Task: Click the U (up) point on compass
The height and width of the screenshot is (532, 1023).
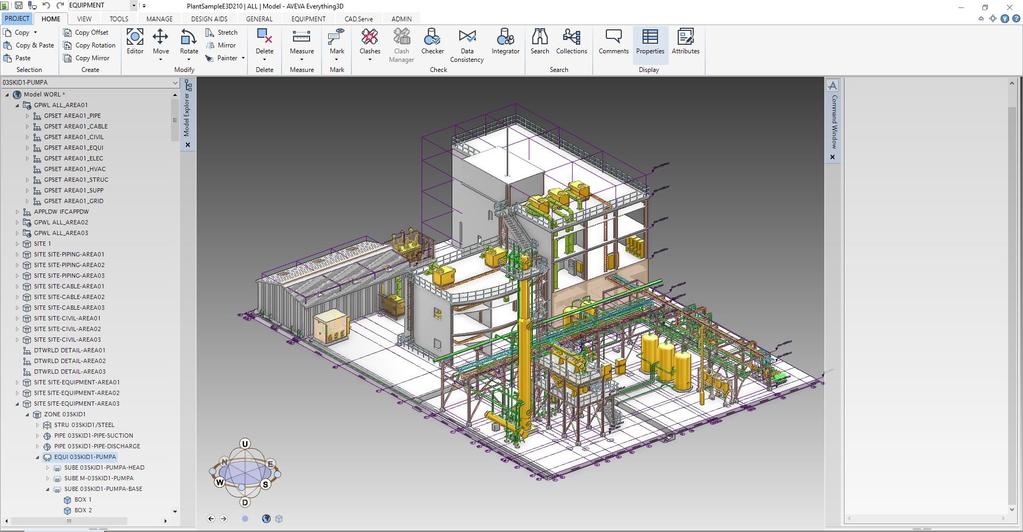Action: 245,444
